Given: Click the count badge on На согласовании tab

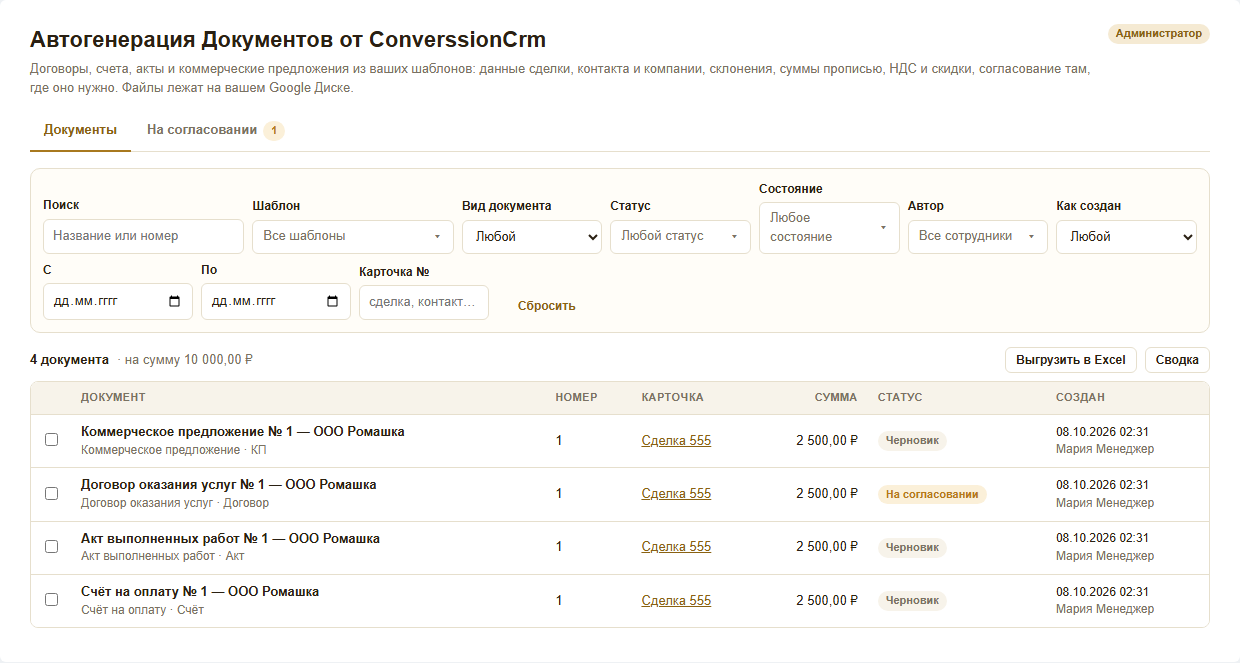Looking at the screenshot, I should pyautogui.click(x=274, y=131).
